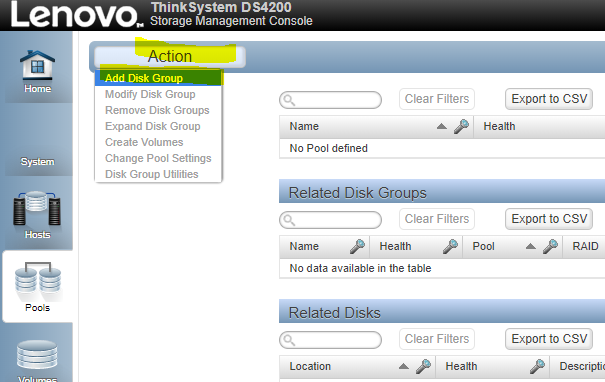Clear Filters on the pools table
Screen dimensions: 605x382
[x=437, y=99]
